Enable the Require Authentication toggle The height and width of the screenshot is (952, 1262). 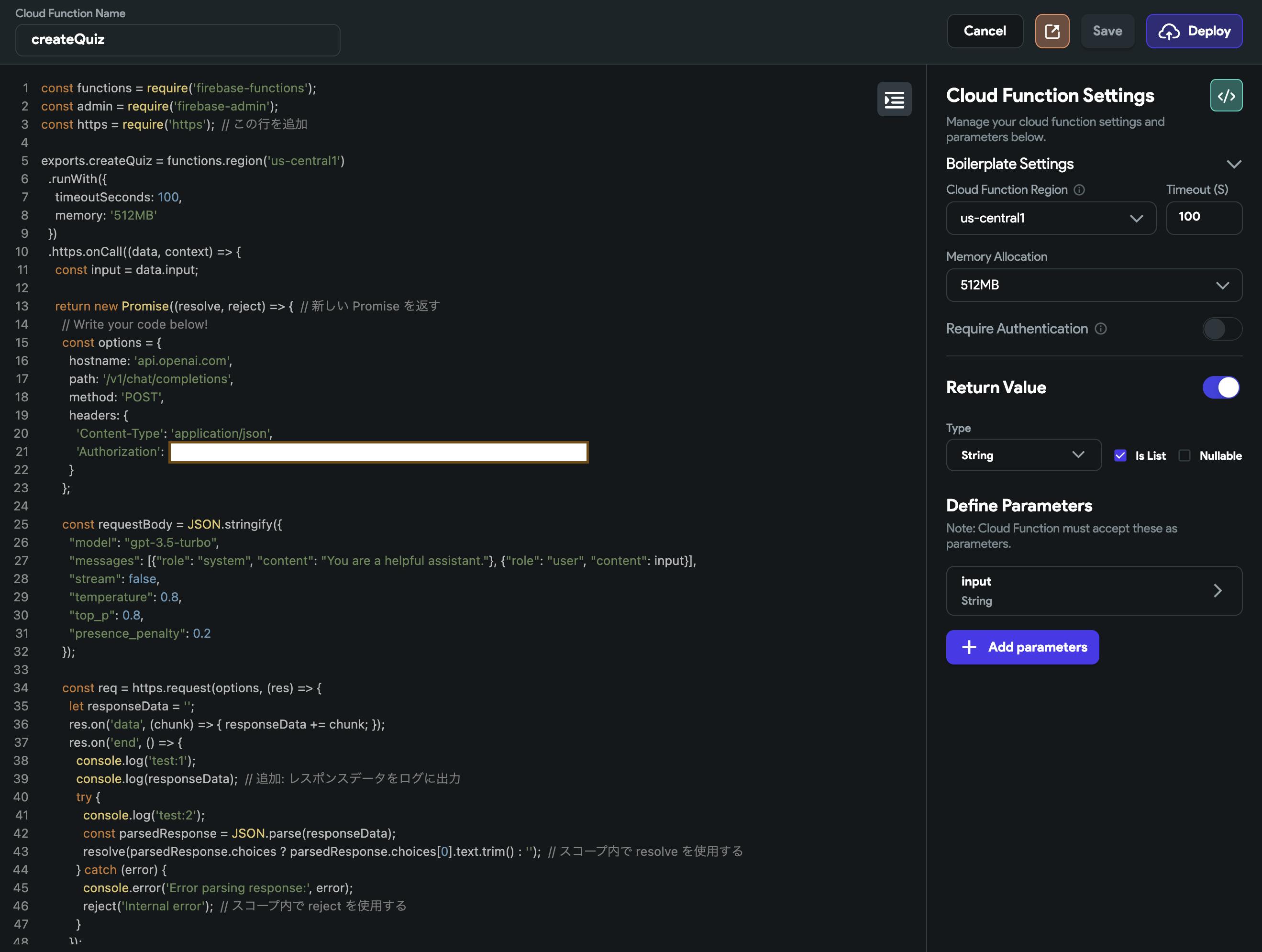pos(1221,329)
